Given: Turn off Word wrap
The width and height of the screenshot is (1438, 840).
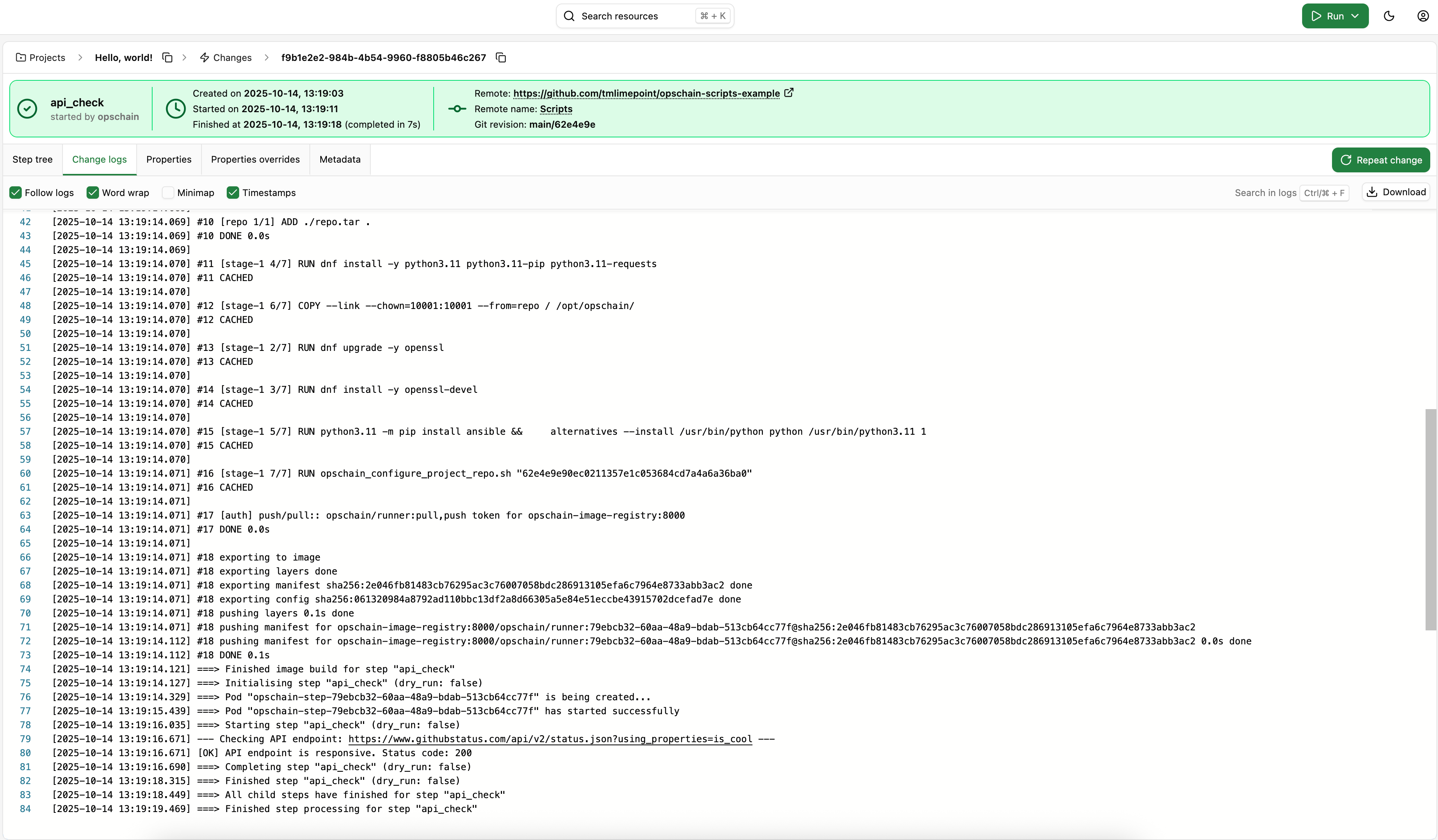Looking at the screenshot, I should click(92, 192).
